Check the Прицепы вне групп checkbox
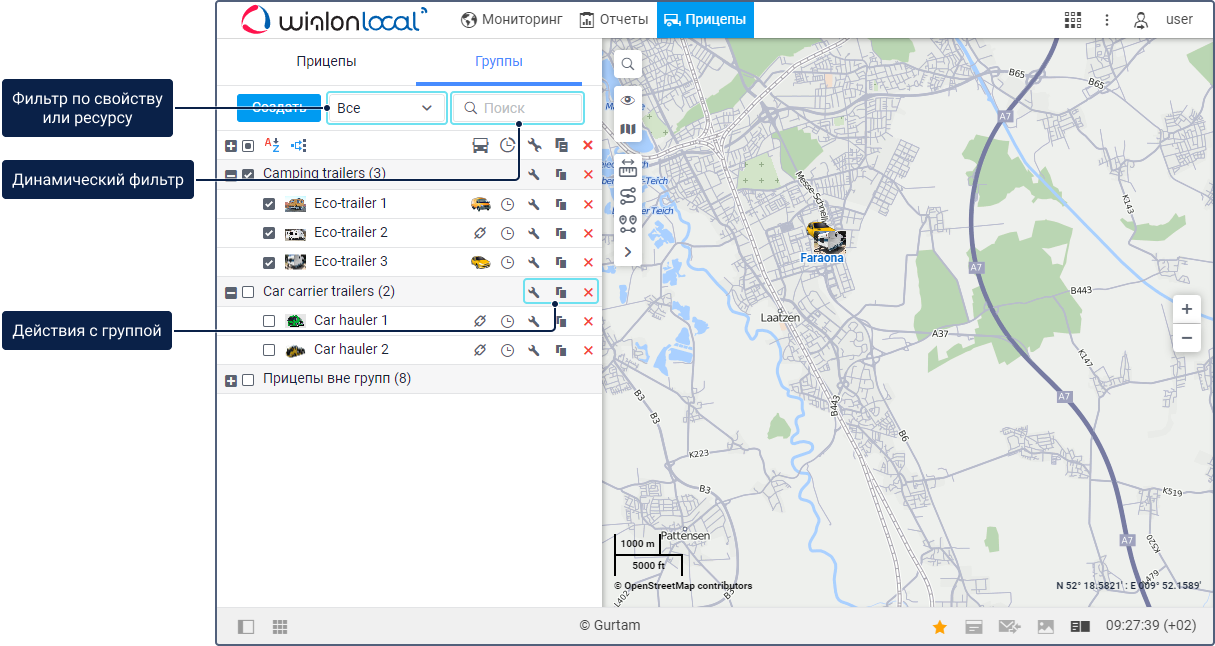Image resolution: width=1215 pixels, height=646 pixels. (248, 380)
